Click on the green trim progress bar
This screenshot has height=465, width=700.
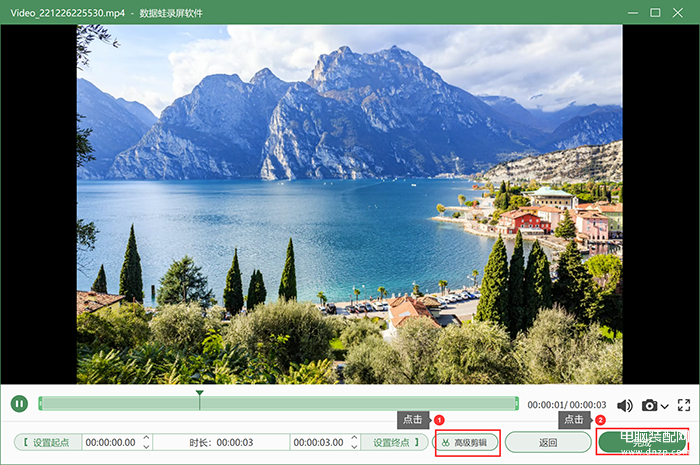[x=279, y=403]
